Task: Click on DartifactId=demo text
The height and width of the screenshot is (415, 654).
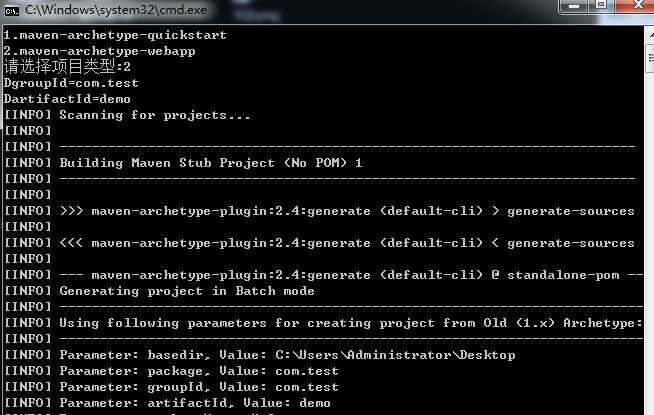Action: pos(67,99)
